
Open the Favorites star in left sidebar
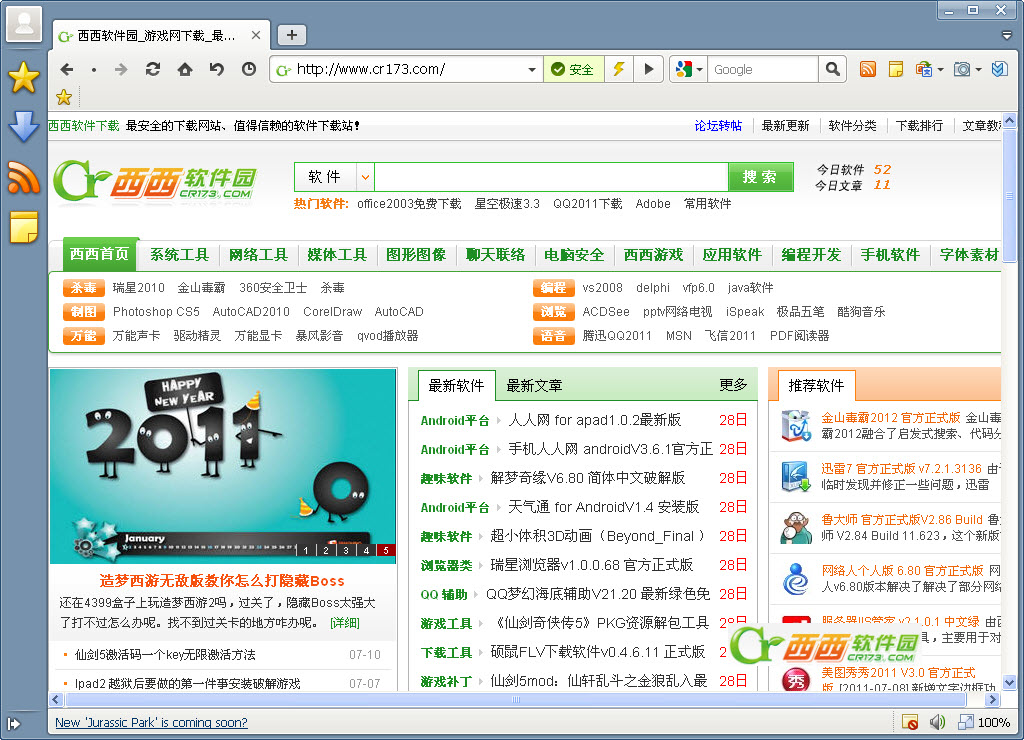coord(23,77)
